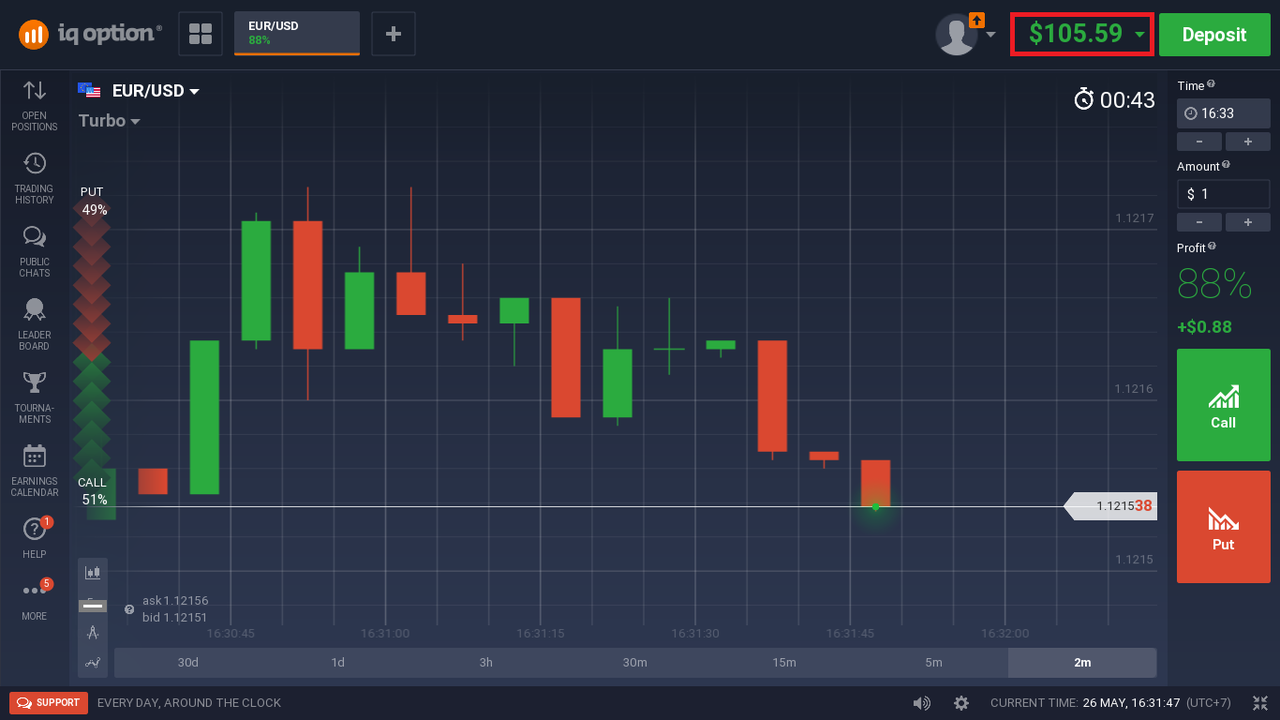Image resolution: width=1280 pixels, height=720 pixels.
Task: Click the 'bid 1.12151' value
Action: [175, 617]
